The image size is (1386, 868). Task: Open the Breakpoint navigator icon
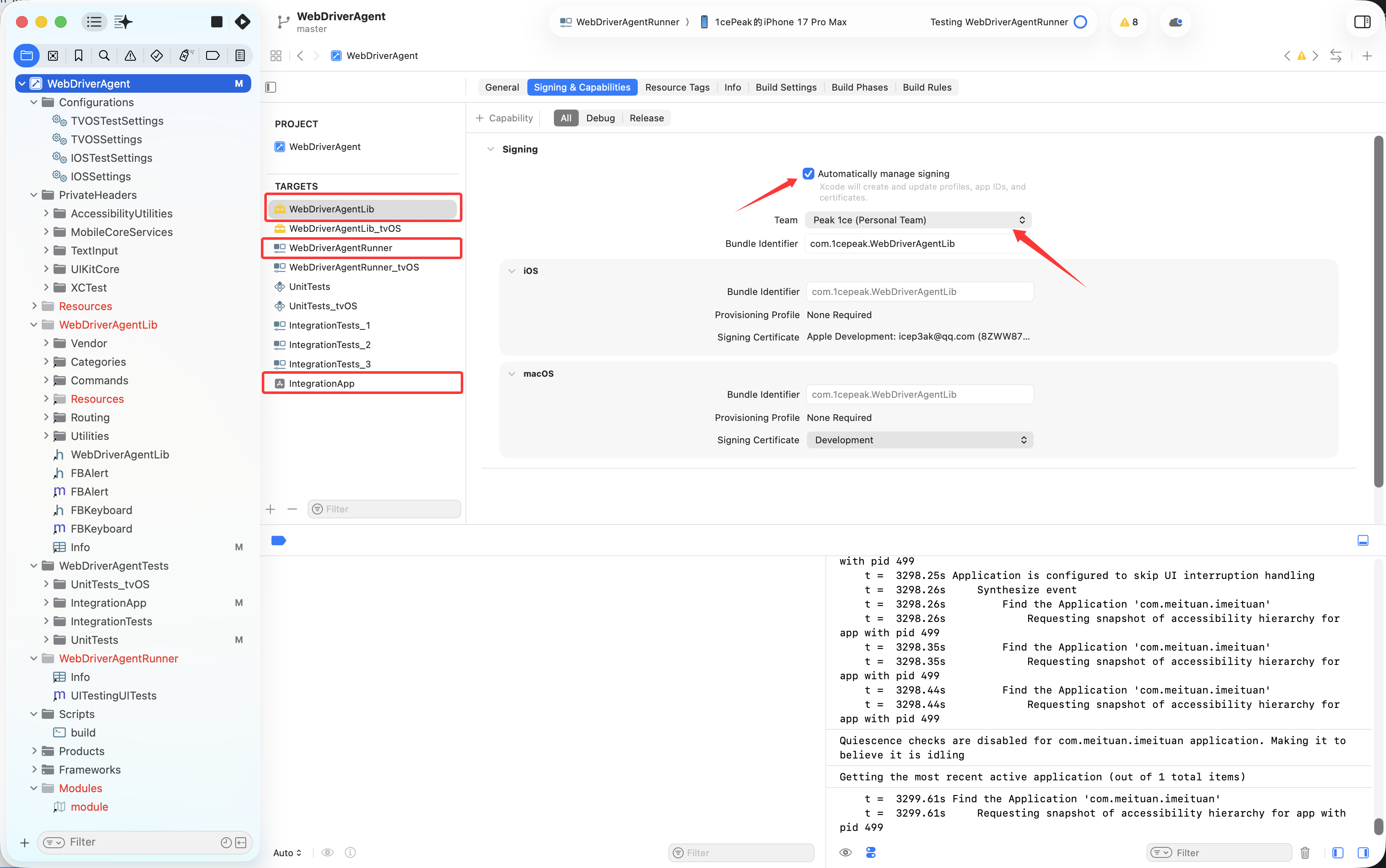pos(212,56)
